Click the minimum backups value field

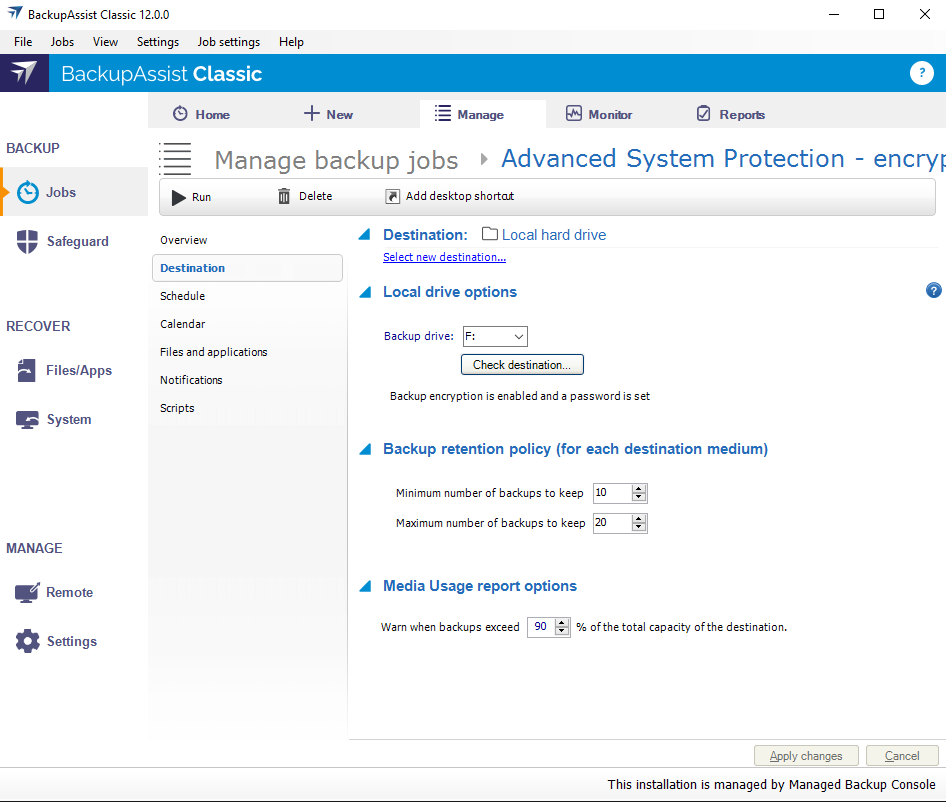point(612,493)
